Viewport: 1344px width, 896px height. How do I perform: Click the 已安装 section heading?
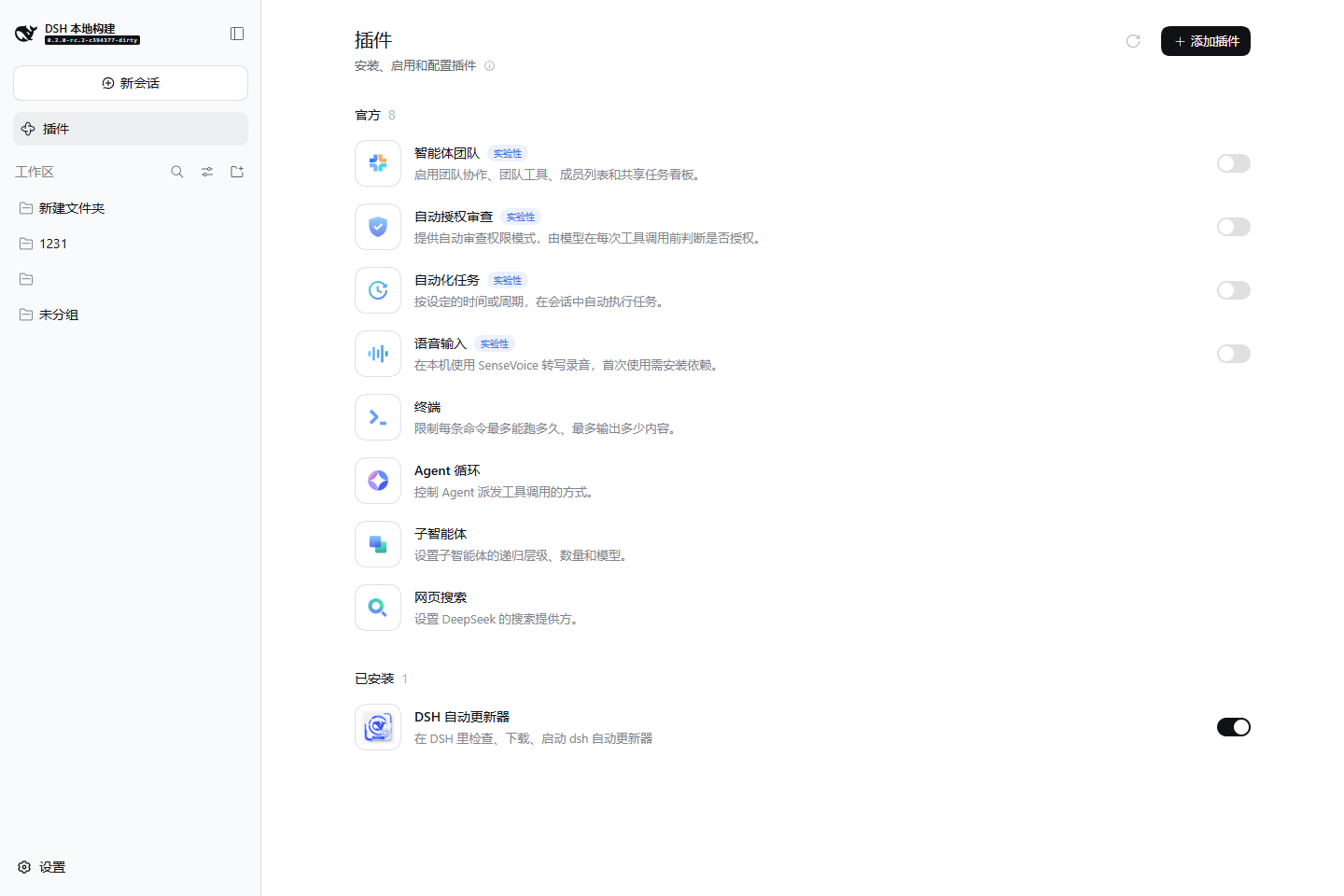click(374, 679)
